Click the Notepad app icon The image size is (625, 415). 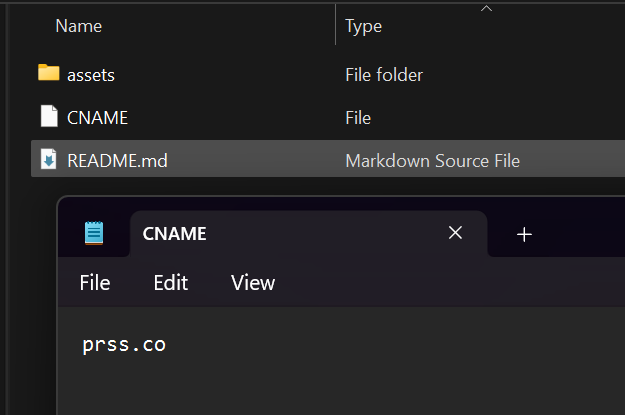94,233
